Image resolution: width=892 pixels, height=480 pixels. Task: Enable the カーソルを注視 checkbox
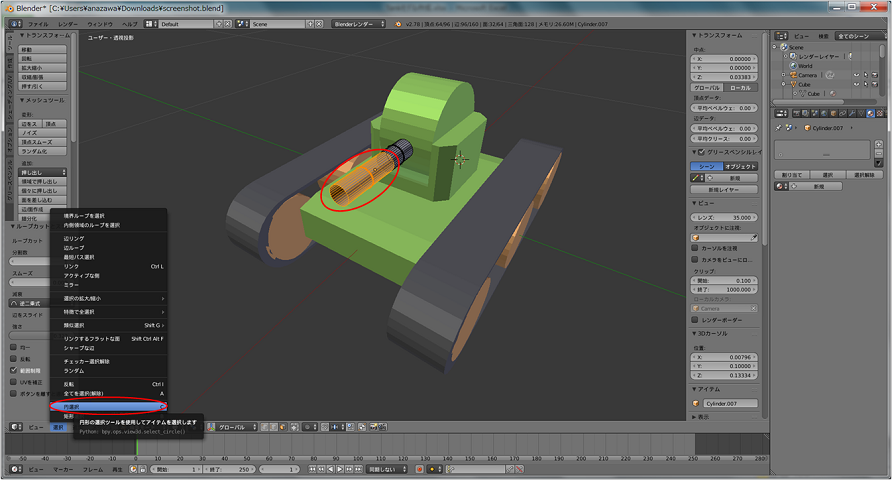click(696, 248)
